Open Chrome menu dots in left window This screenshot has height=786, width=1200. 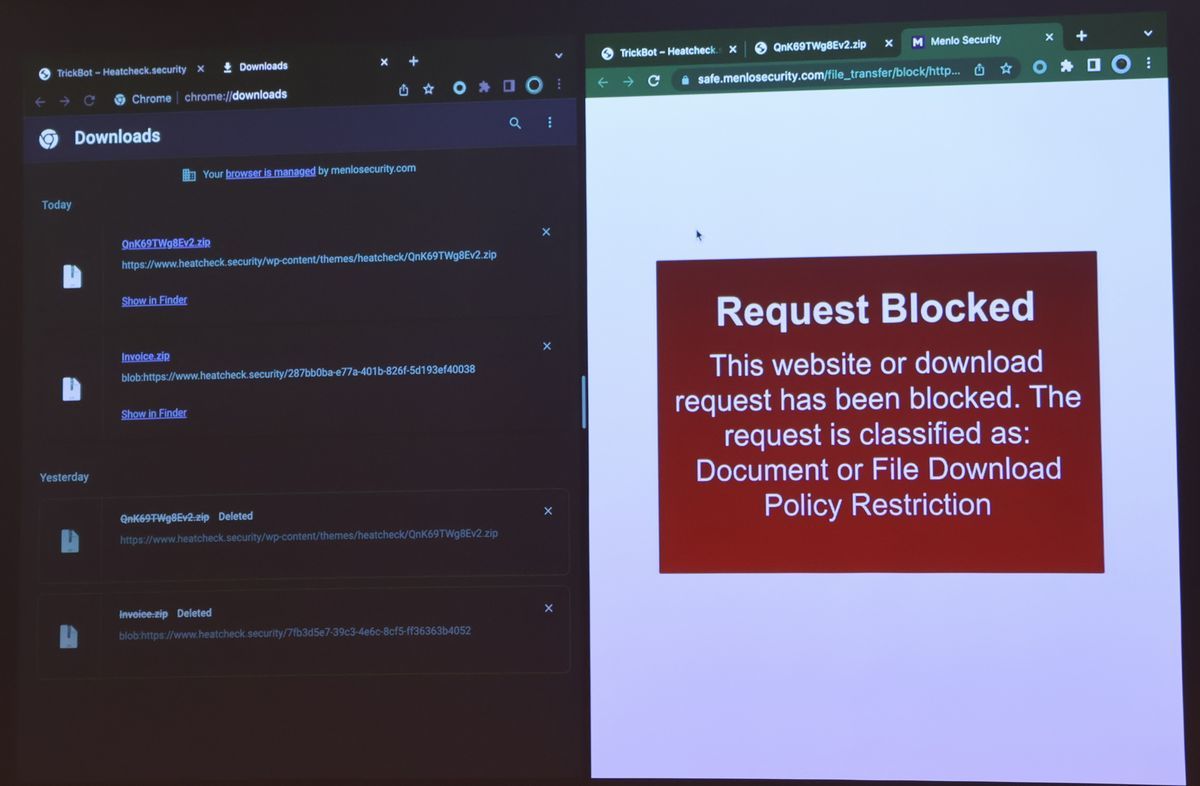pyautogui.click(x=559, y=84)
